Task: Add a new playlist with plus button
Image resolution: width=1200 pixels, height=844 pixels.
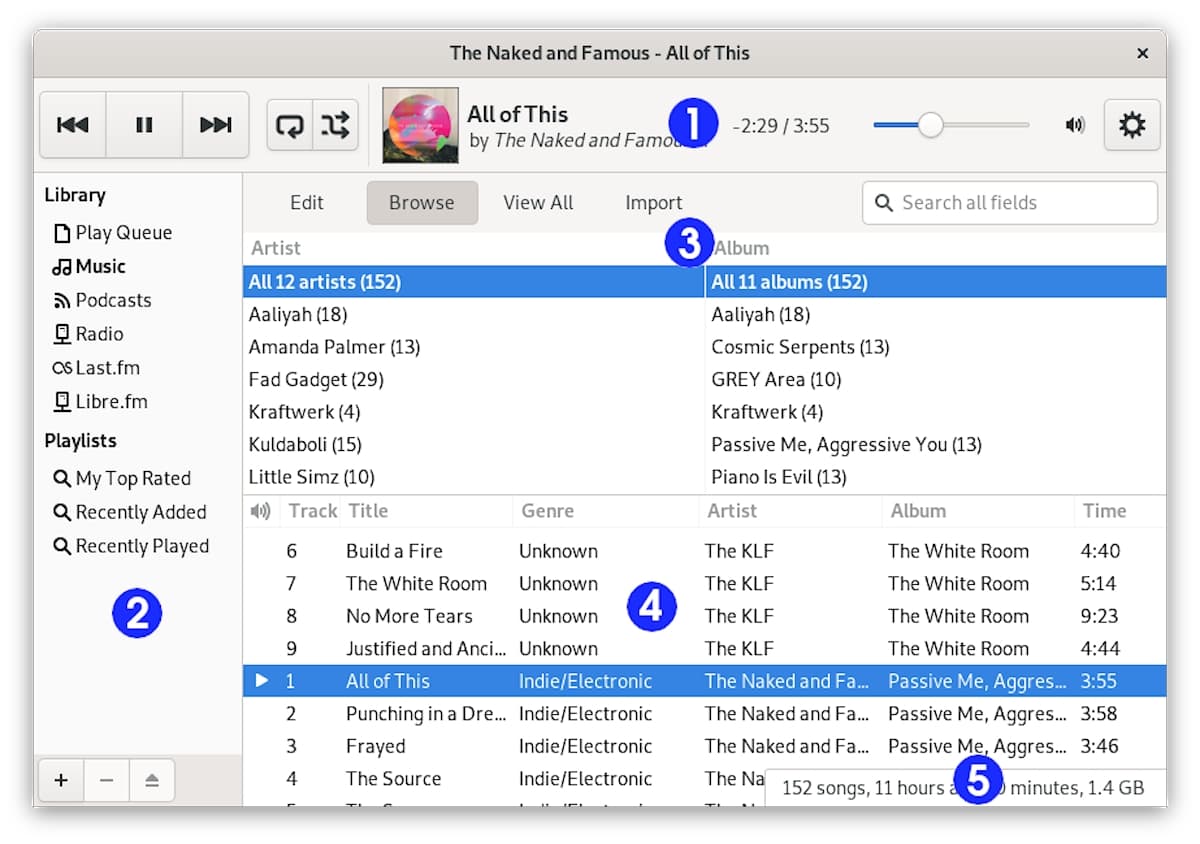Action: pyautogui.click(x=61, y=781)
